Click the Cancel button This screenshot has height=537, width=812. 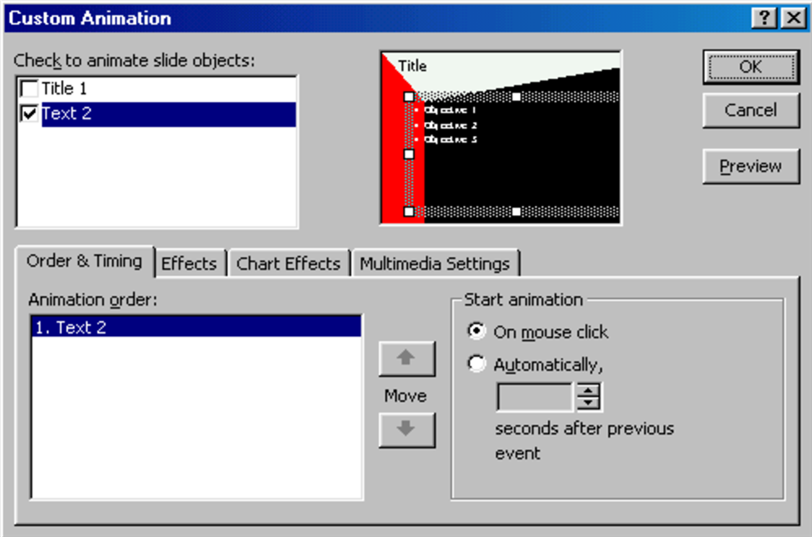pos(750,110)
